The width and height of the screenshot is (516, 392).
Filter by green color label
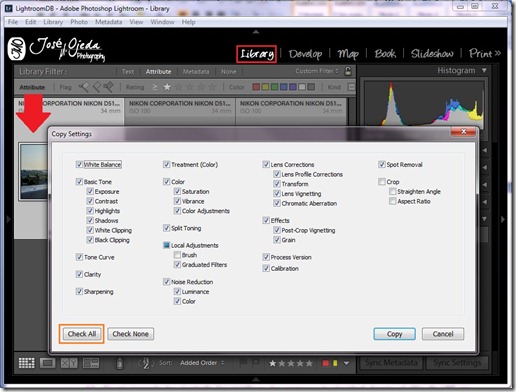pyautogui.click(x=274, y=87)
